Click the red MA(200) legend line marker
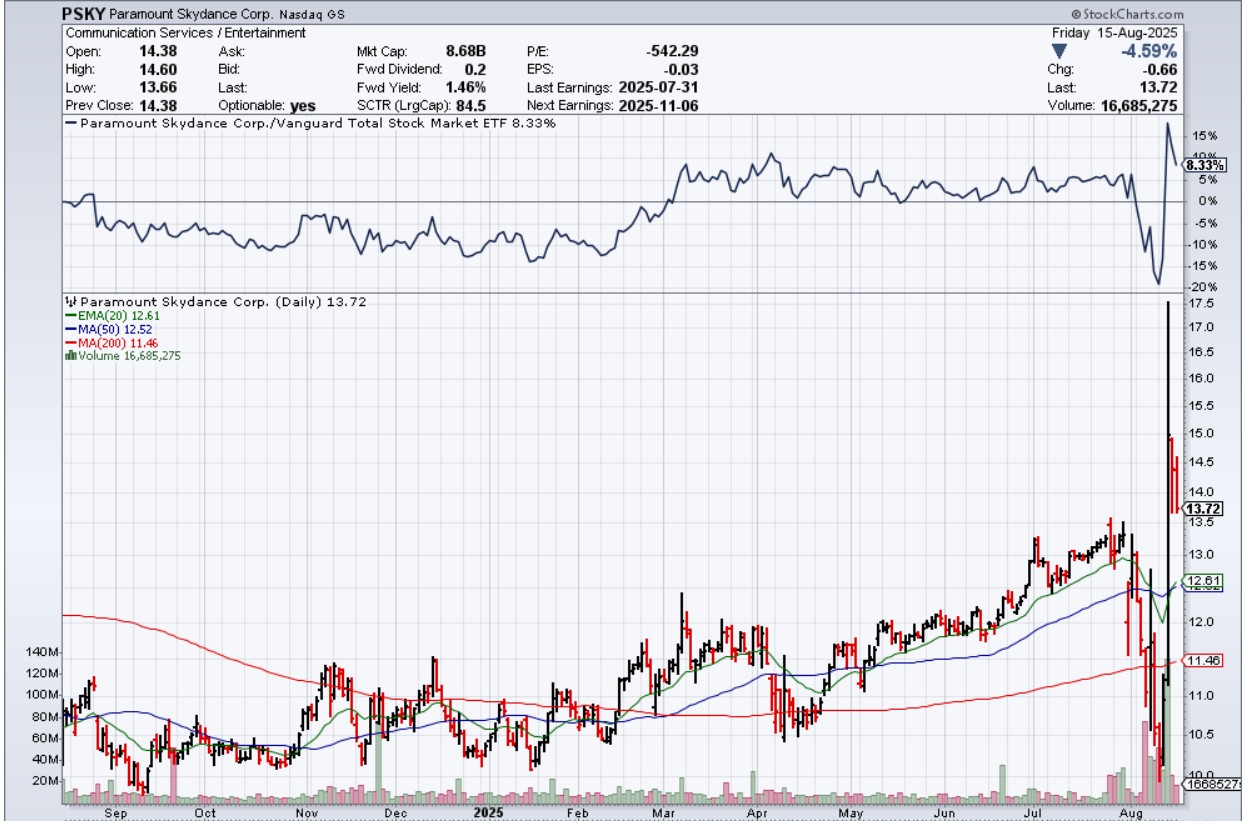 71,342
